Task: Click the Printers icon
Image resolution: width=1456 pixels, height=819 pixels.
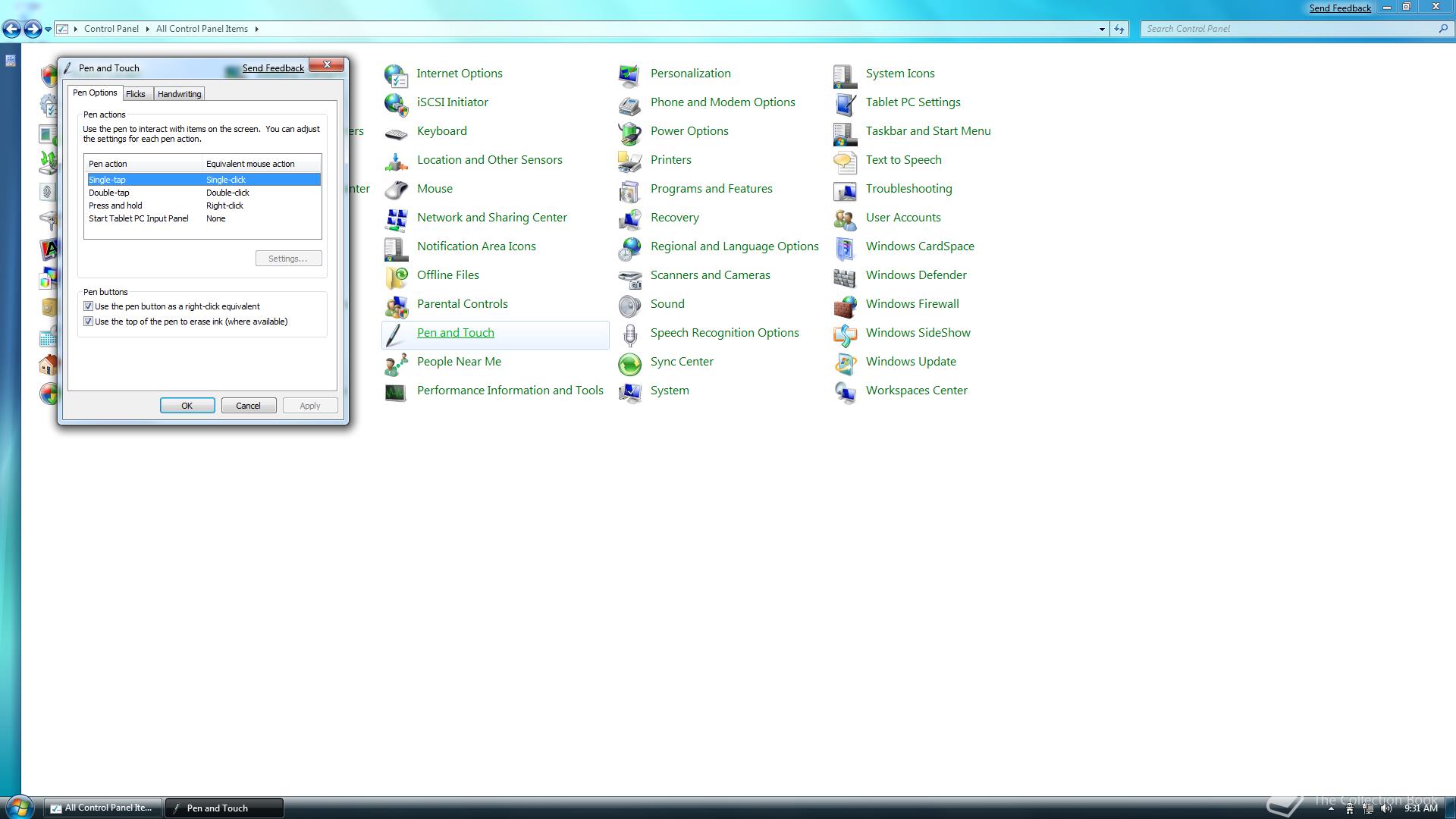Action: tap(629, 161)
